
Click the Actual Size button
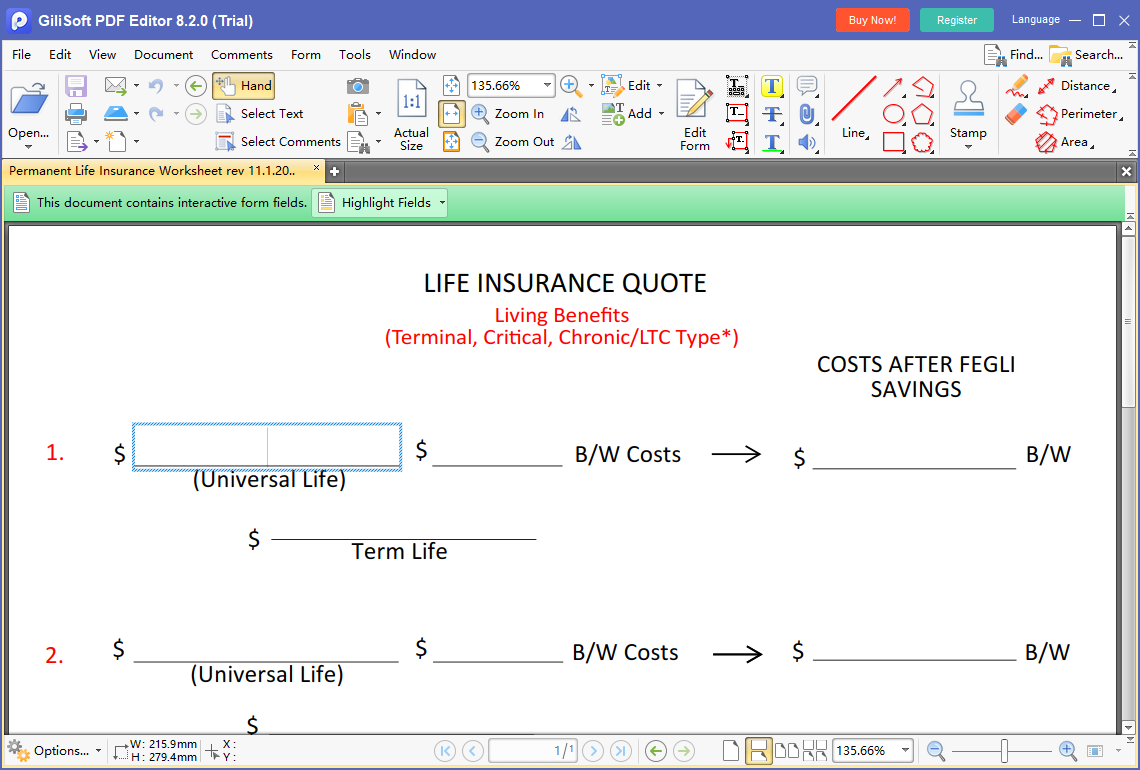point(412,114)
